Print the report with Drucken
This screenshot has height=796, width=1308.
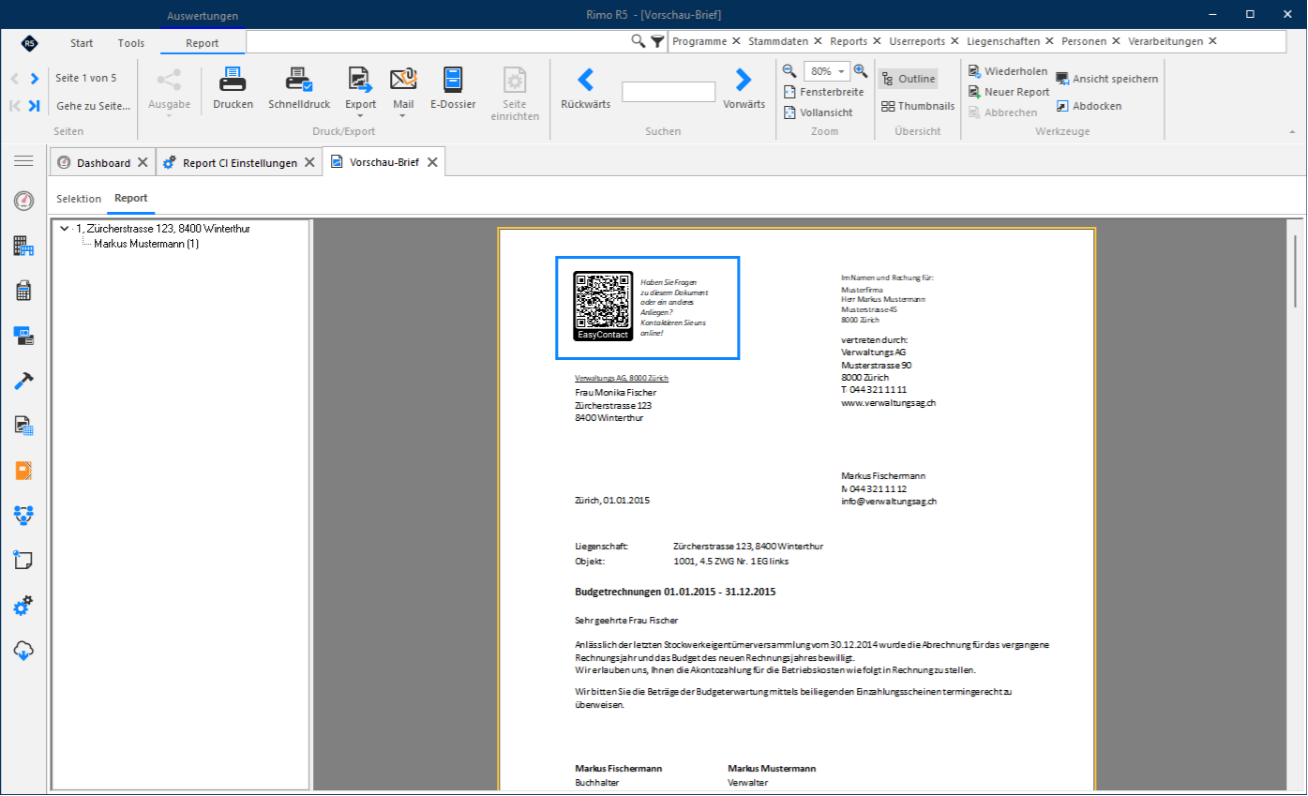click(x=233, y=88)
